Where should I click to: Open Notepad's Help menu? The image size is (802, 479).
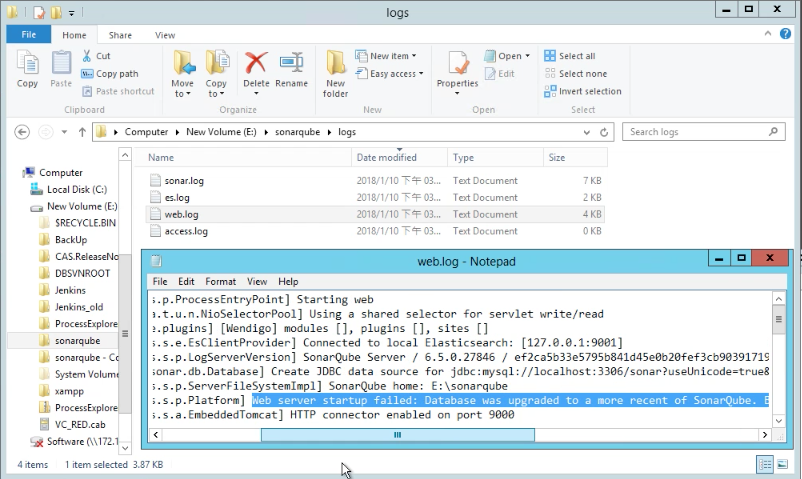tap(288, 281)
